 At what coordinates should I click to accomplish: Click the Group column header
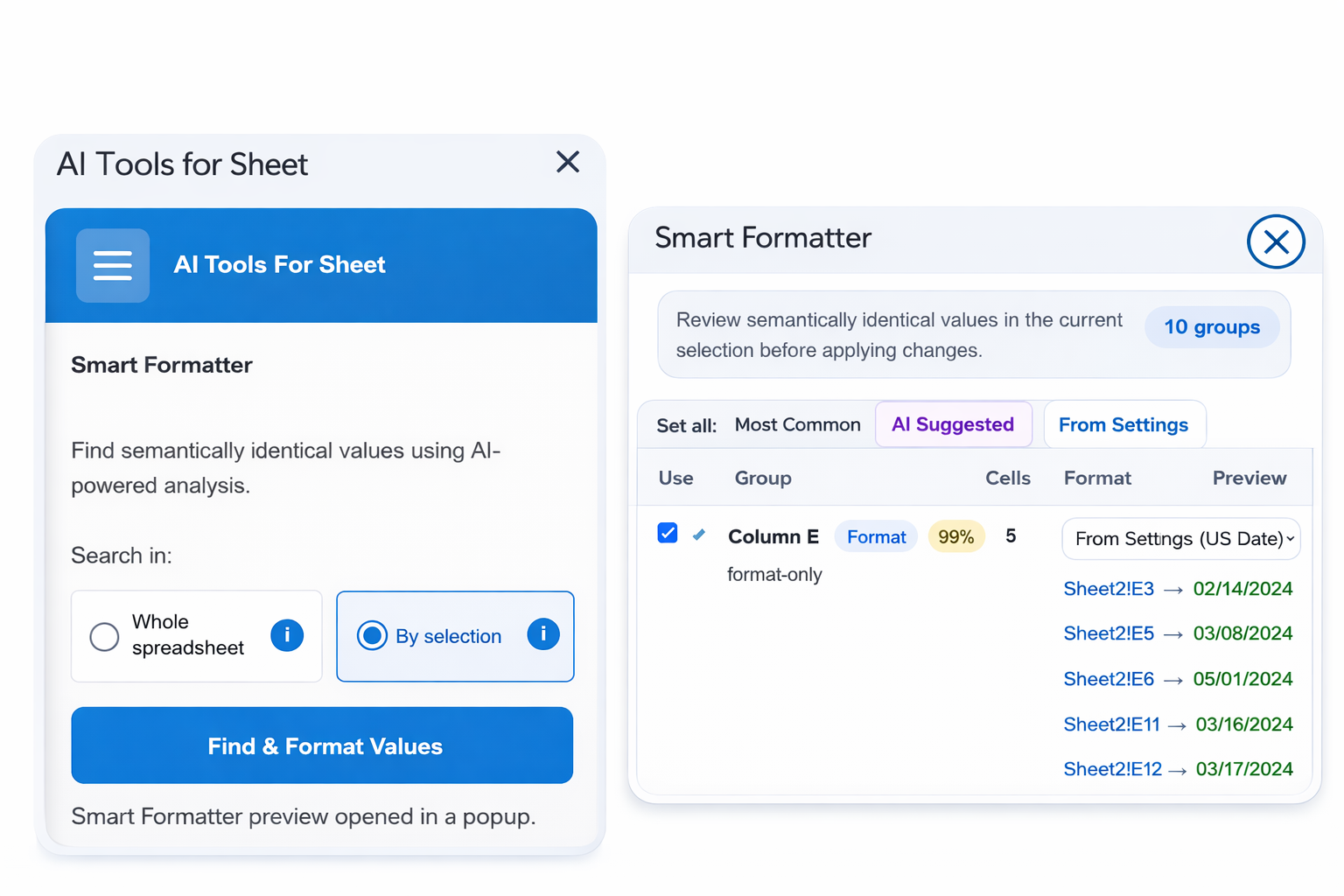pos(763,478)
